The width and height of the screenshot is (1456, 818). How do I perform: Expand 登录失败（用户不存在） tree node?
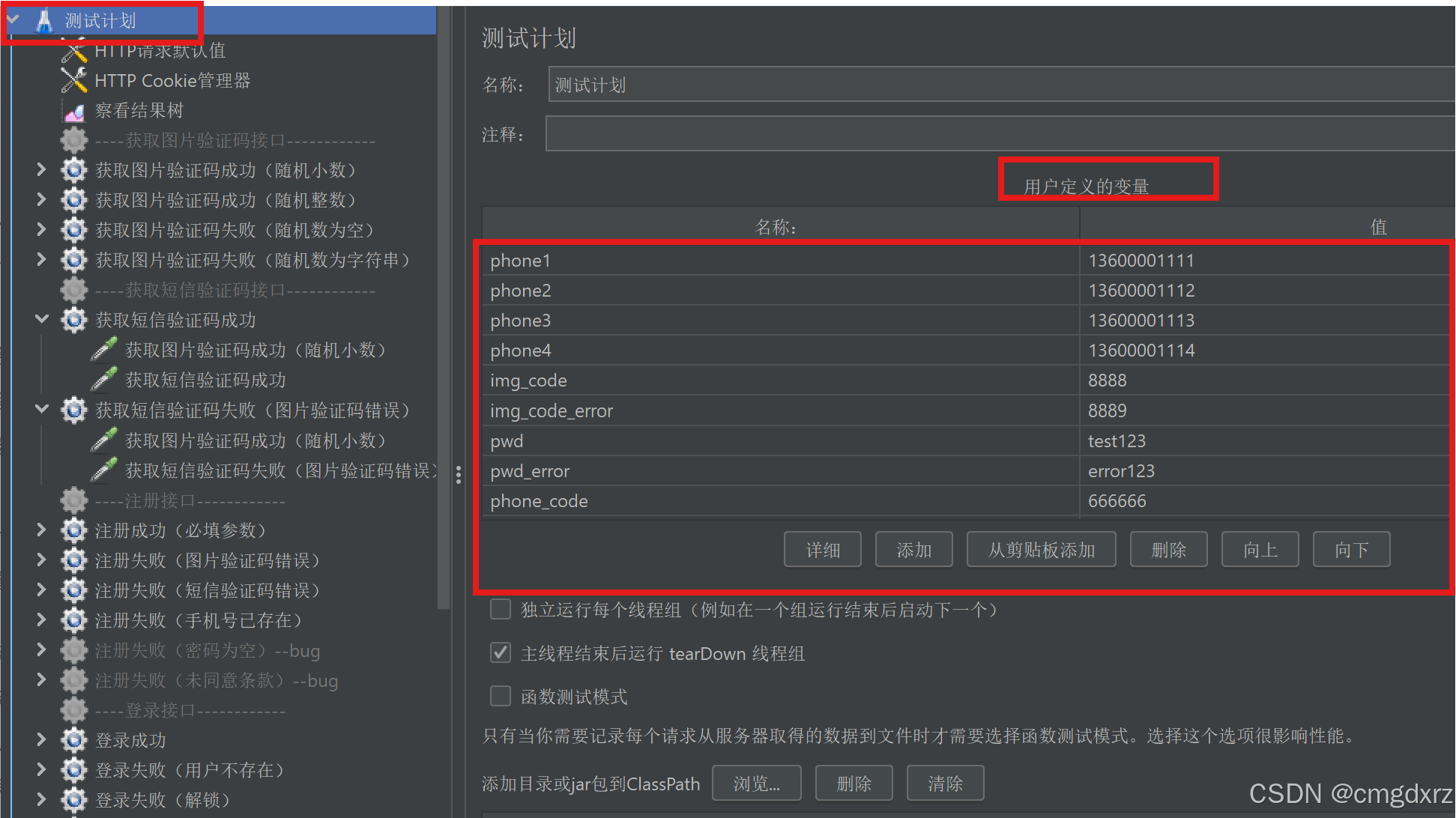pyautogui.click(x=42, y=770)
